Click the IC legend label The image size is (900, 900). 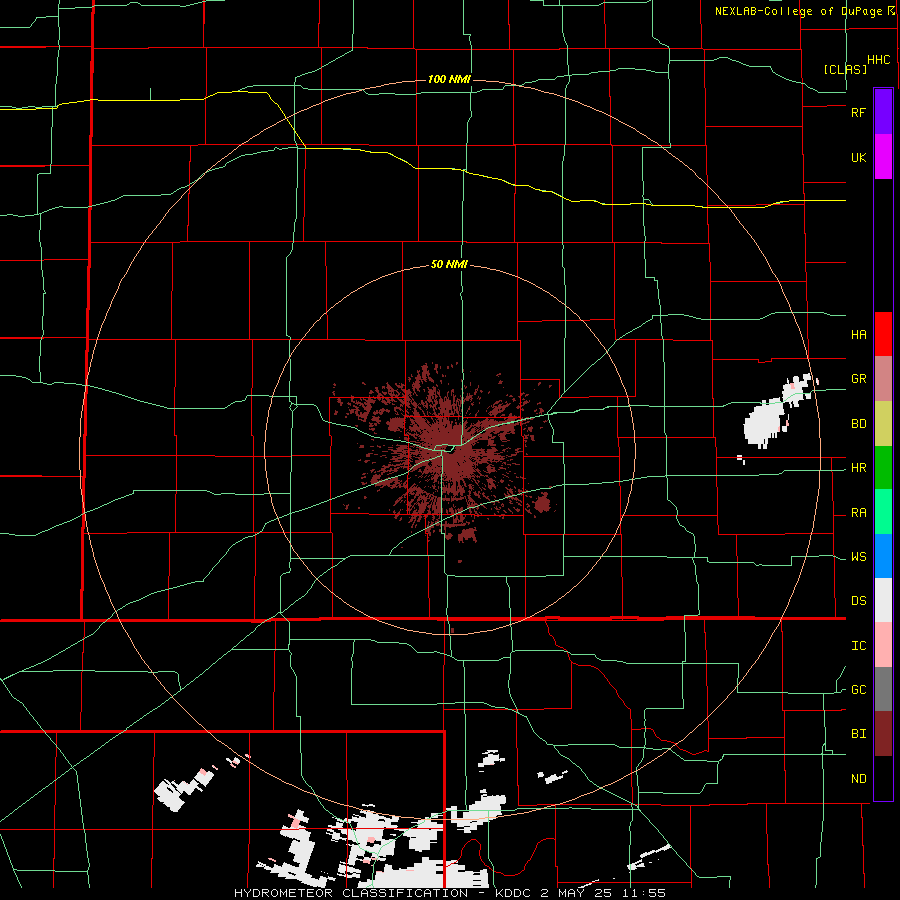[858, 646]
